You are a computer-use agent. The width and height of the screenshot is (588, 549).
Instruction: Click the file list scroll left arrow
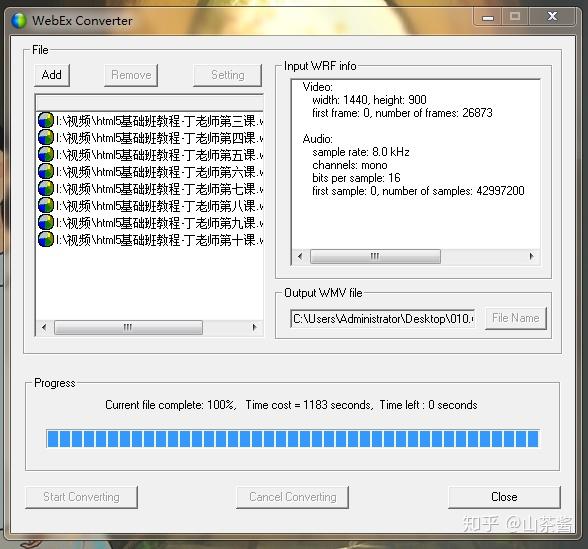coord(44,327)
